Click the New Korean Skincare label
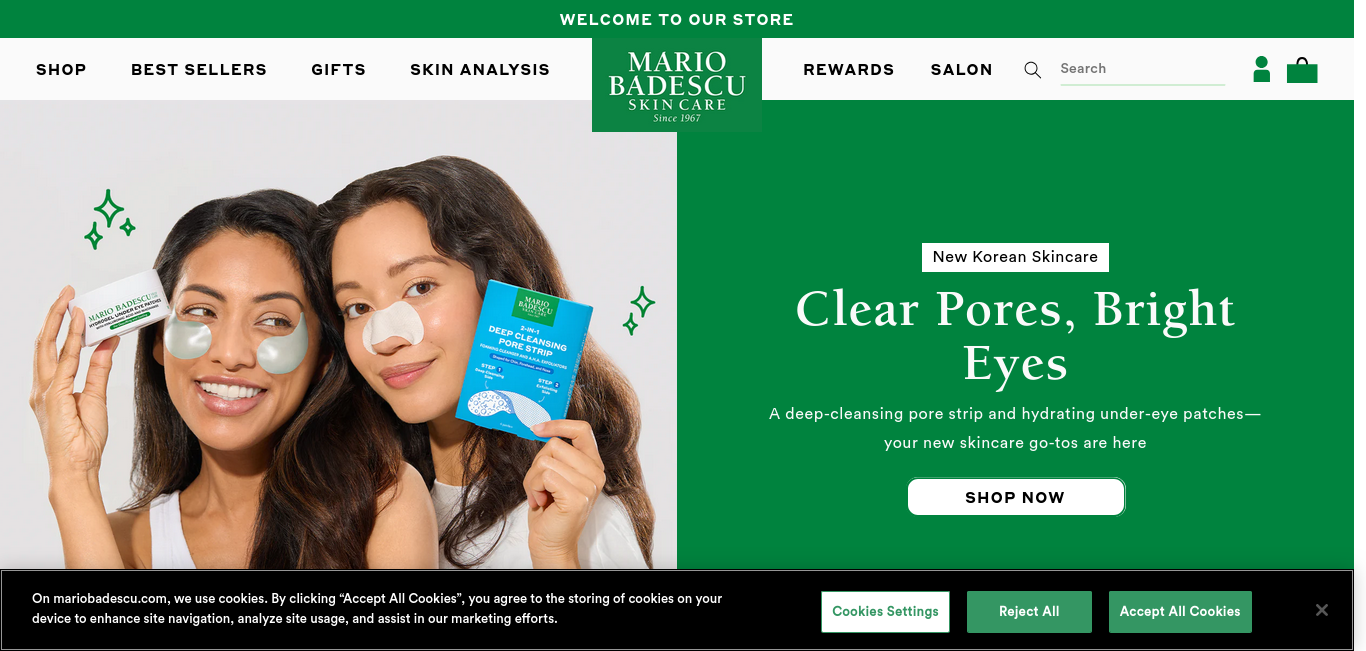This screenshot has width=1366, height=651. pyautogui.click(x=1015, y=257)
